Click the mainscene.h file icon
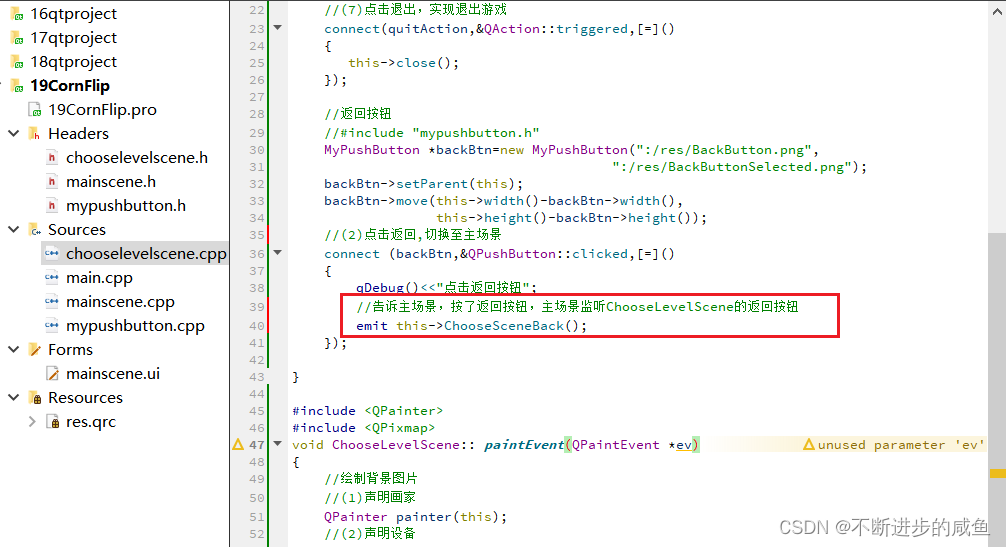Viewport: 1006px width, 547px height. 52,181
